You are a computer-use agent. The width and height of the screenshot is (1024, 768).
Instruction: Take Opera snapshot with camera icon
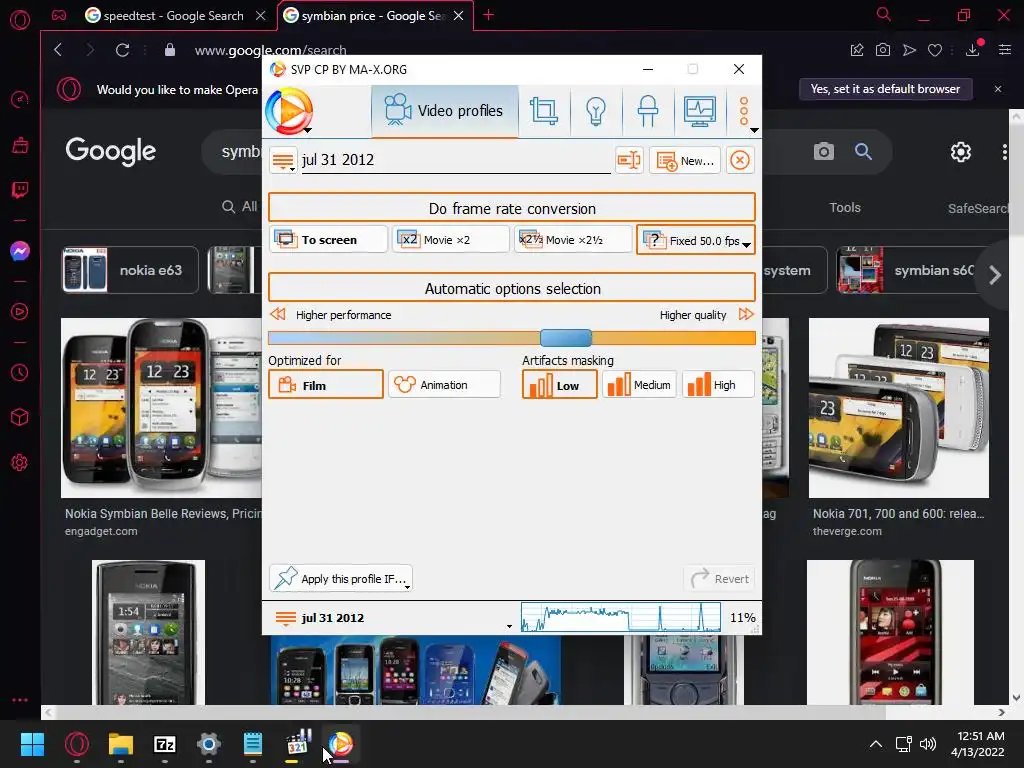(883, 50)
